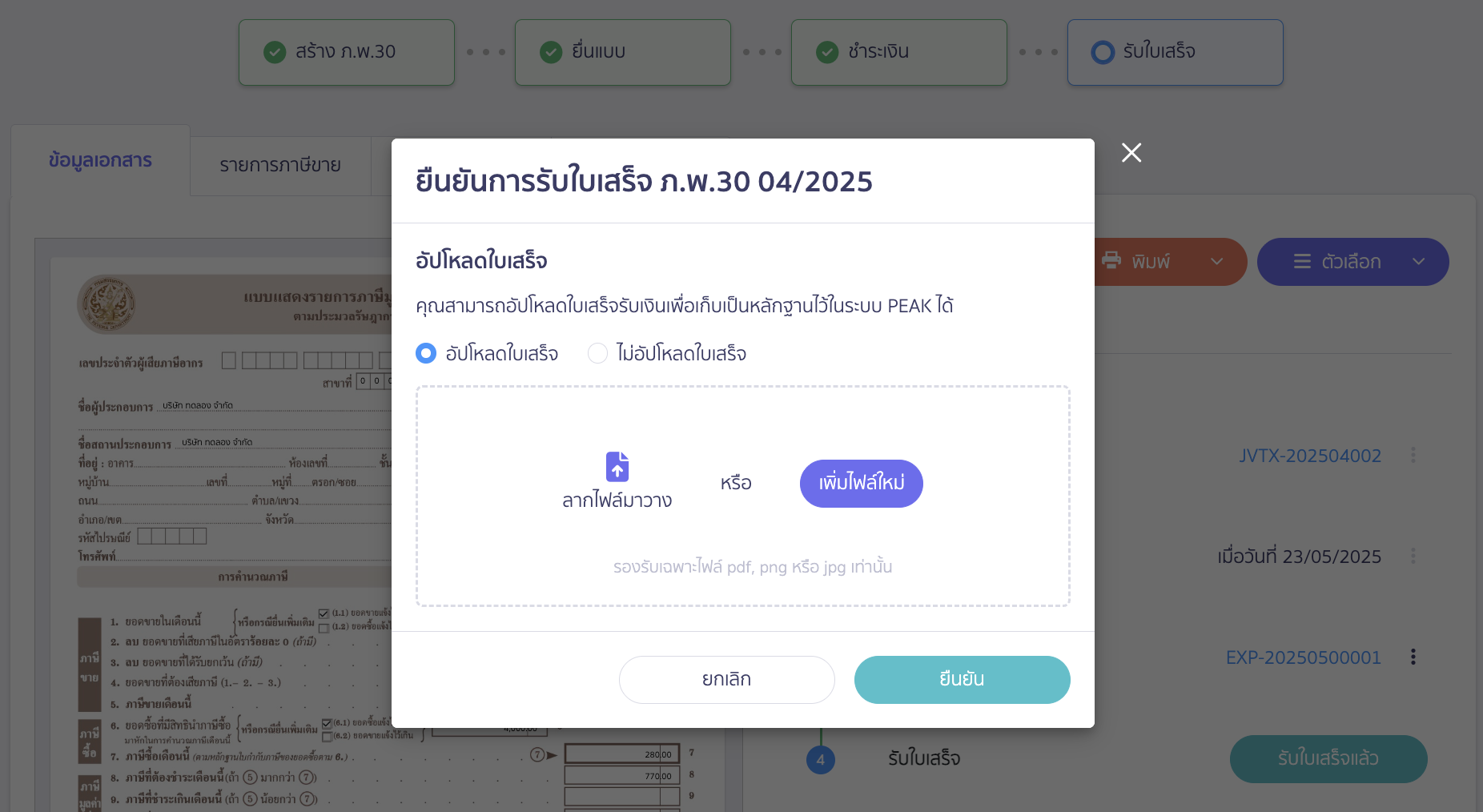The image size is (1483, 812).
Task: Expand the ตัวเลือก dropdown chevron
Action: (x=1419, y=261)
